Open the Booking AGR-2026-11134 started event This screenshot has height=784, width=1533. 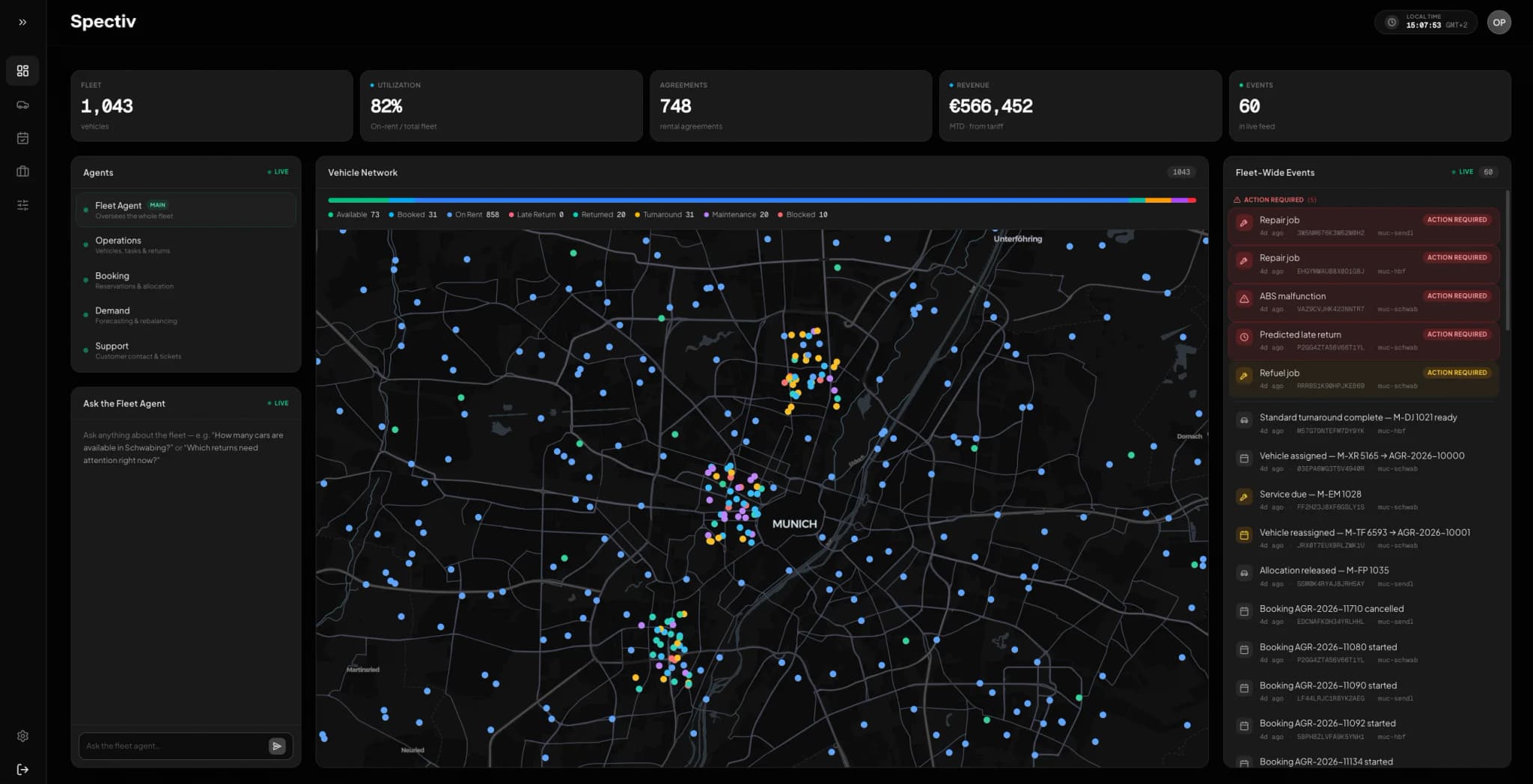pyautogui.click(x=1364, y=762)
